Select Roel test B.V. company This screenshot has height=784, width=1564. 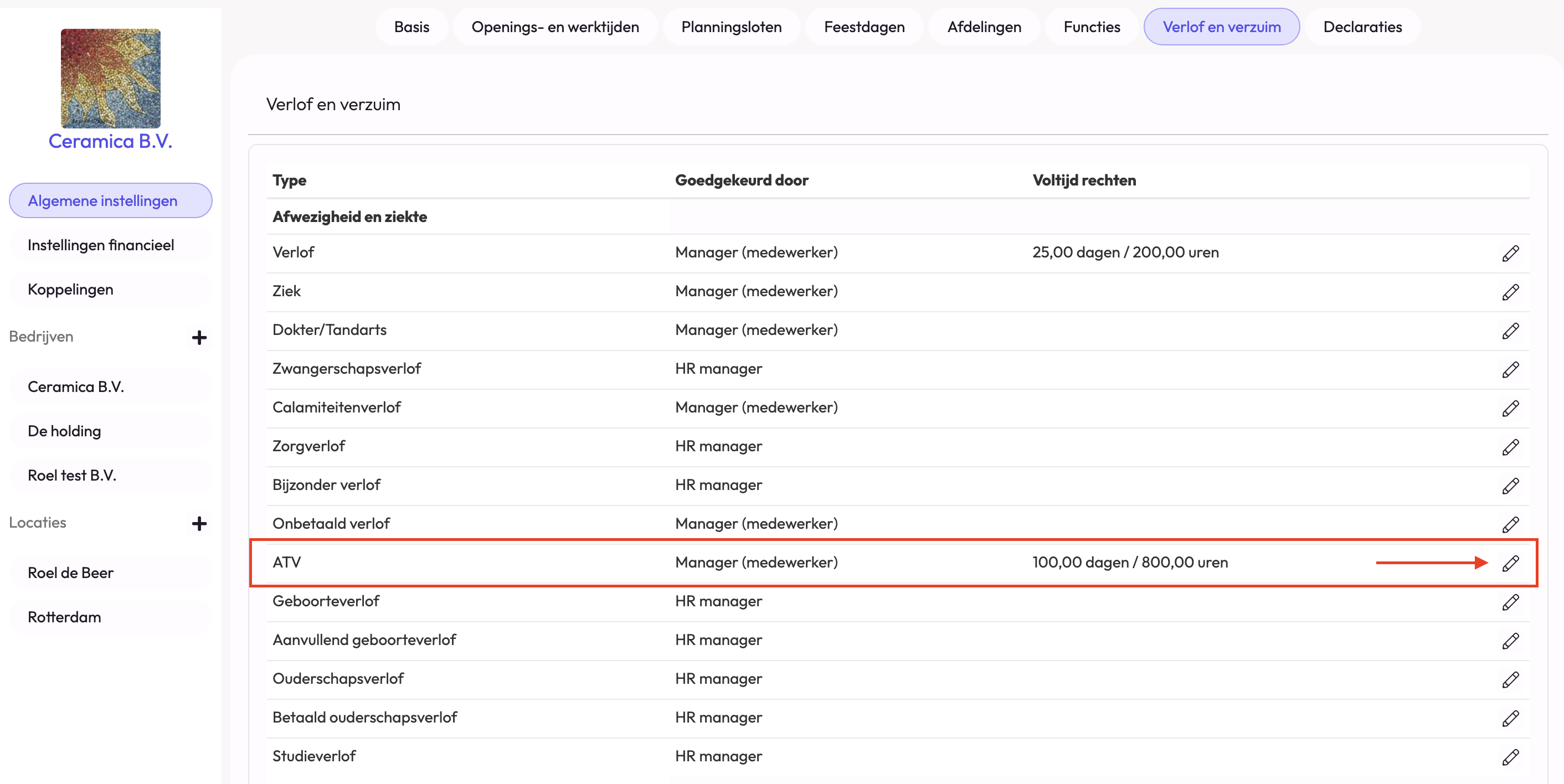coord(71,475)
